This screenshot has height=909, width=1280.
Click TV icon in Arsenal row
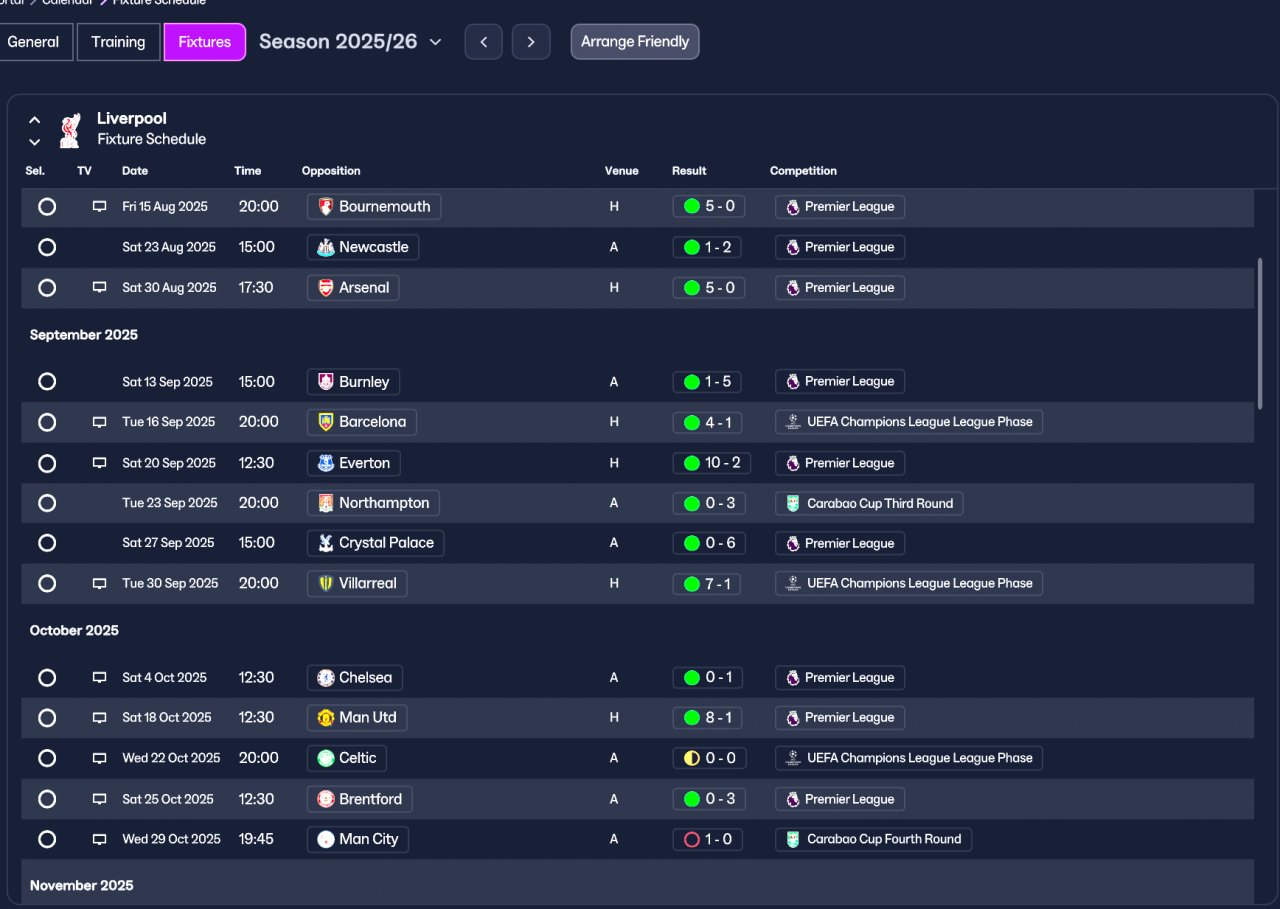[x=99, y=288]
